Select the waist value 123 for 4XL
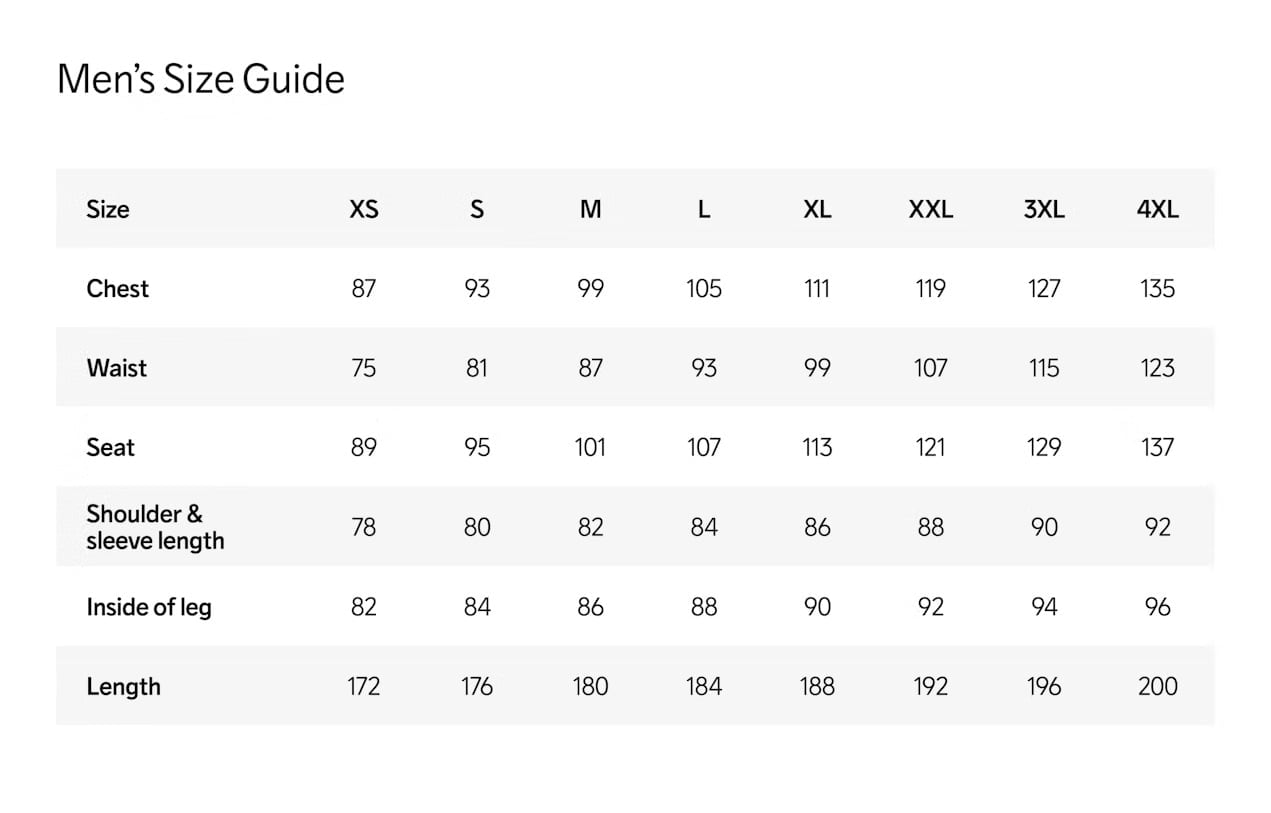 tap(1157, 368)
